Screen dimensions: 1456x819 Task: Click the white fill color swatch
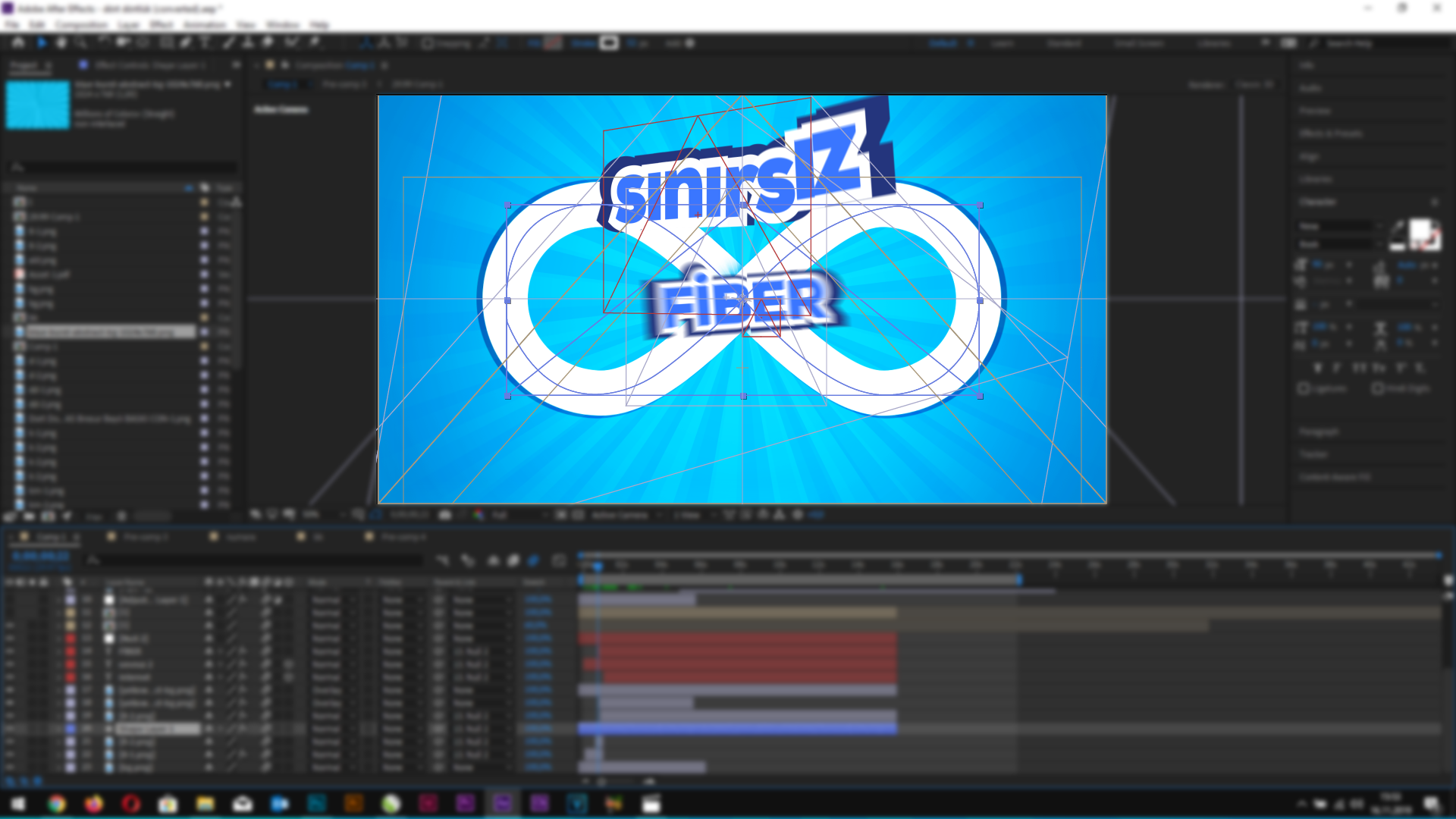pos(1419,230)
